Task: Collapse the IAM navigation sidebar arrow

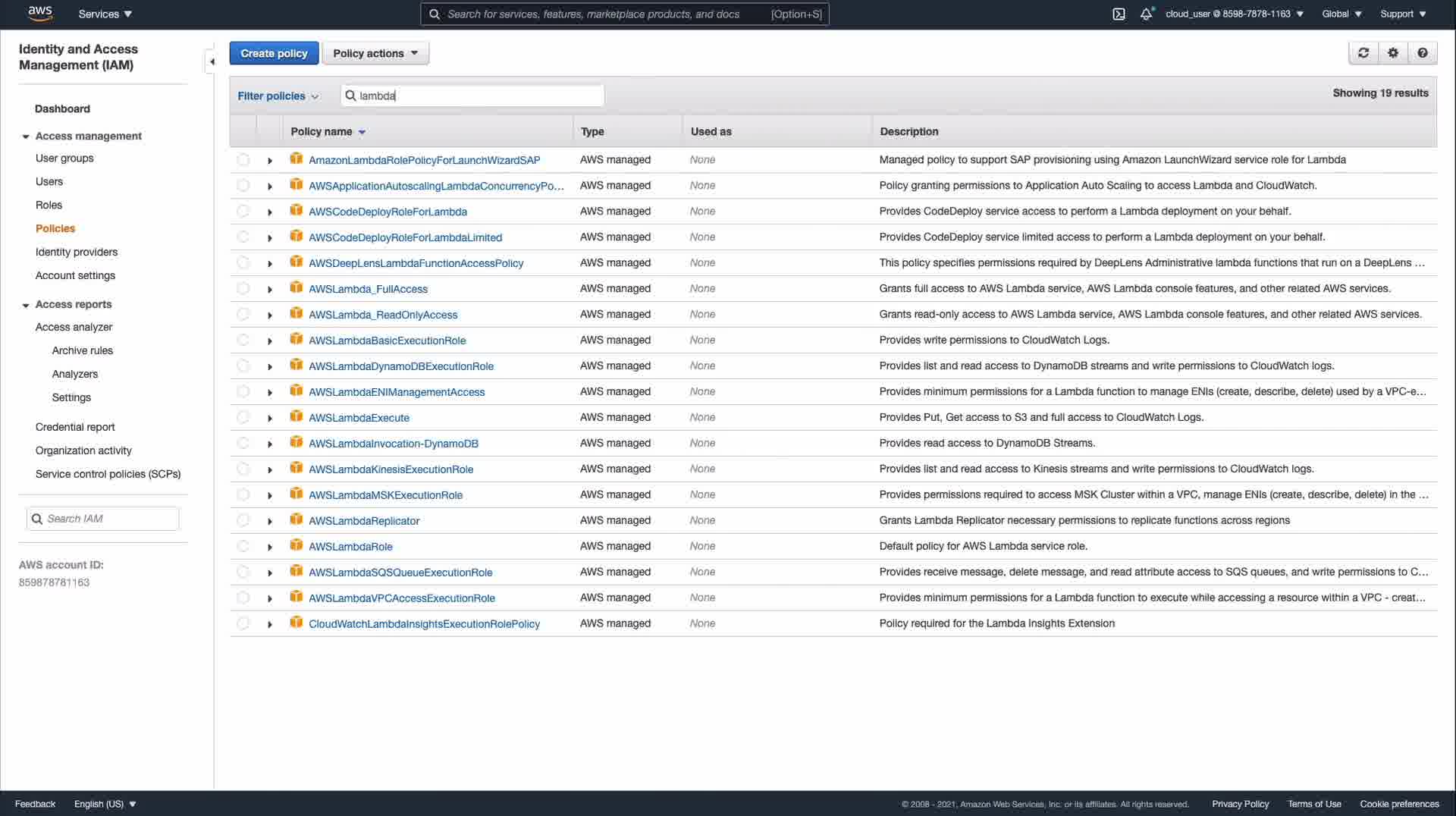Action: click(x=212, y=61)
